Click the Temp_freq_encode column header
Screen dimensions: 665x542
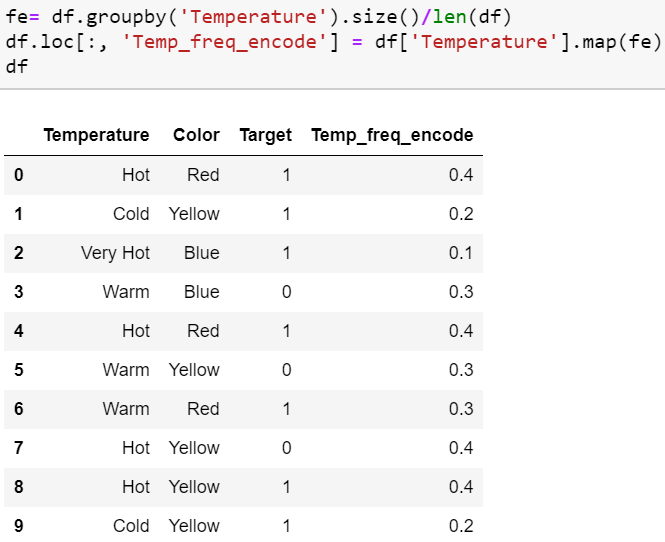tap(392, 135)
